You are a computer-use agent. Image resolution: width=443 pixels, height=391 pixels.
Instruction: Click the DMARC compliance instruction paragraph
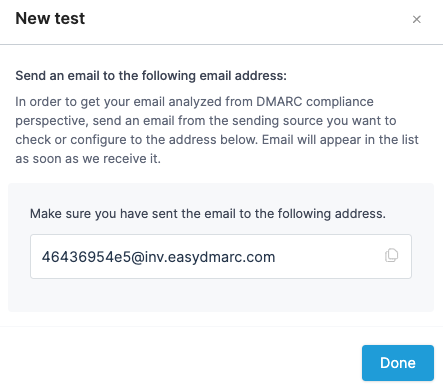(217, 130)
